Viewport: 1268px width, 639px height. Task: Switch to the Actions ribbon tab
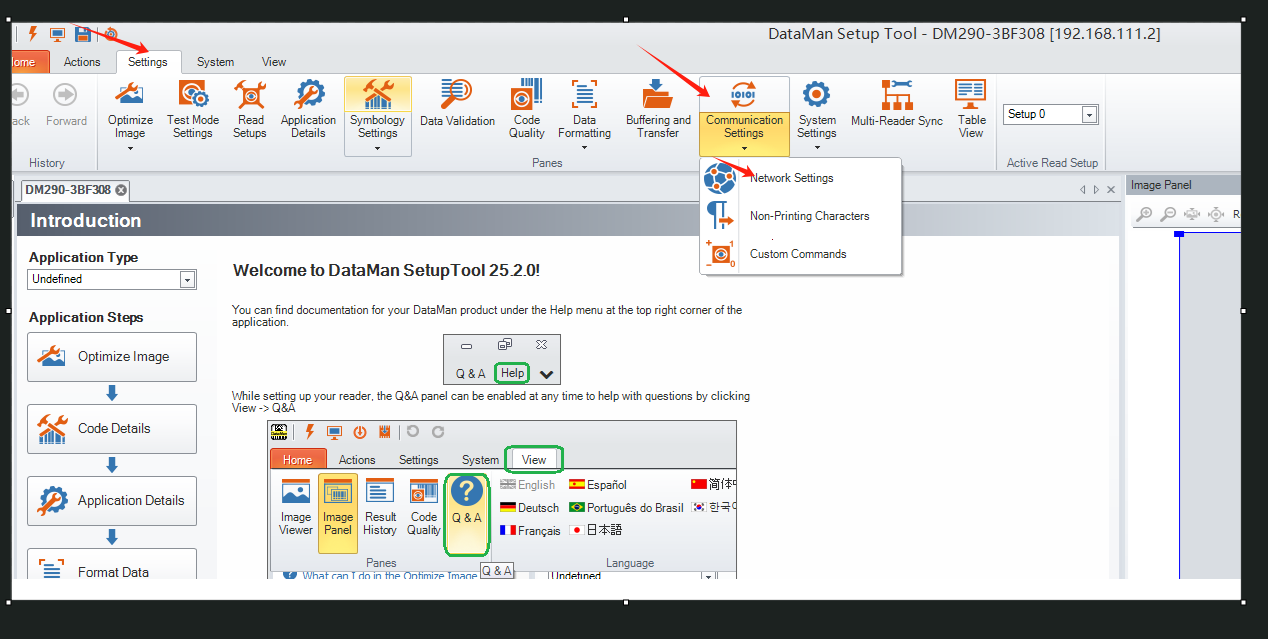(x=82, y=62)
